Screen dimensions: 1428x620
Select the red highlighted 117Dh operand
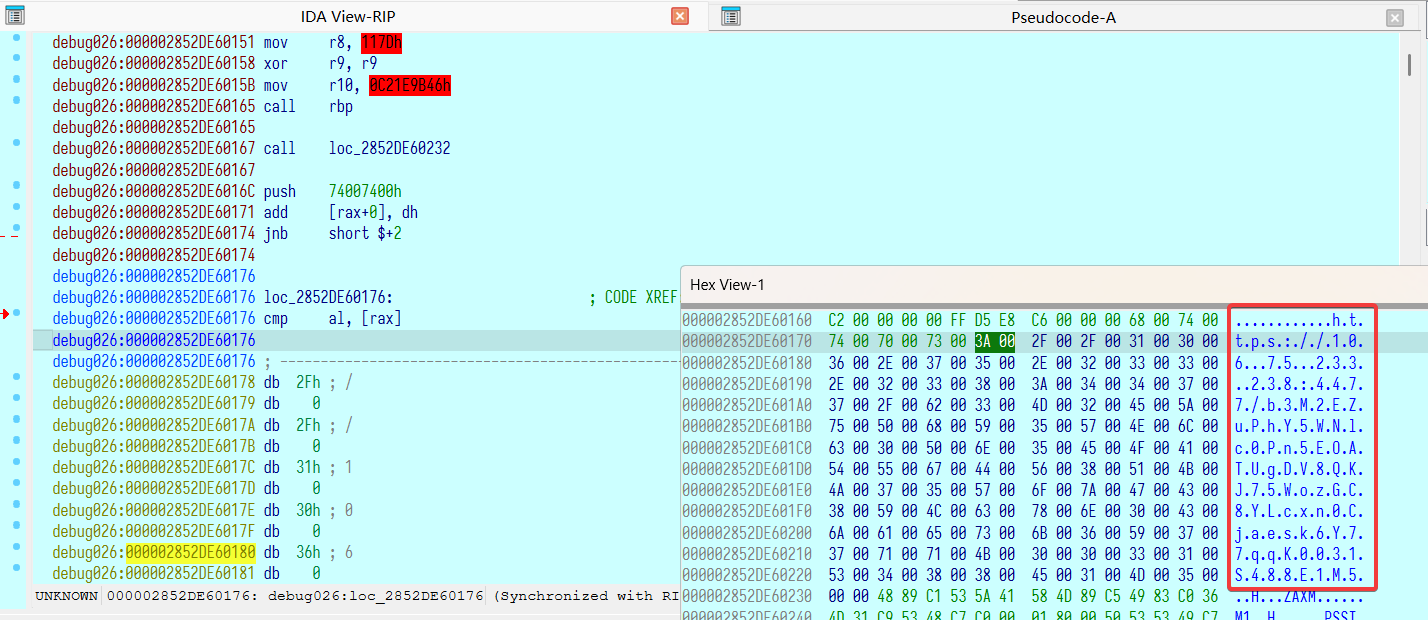tap(381, 43)
